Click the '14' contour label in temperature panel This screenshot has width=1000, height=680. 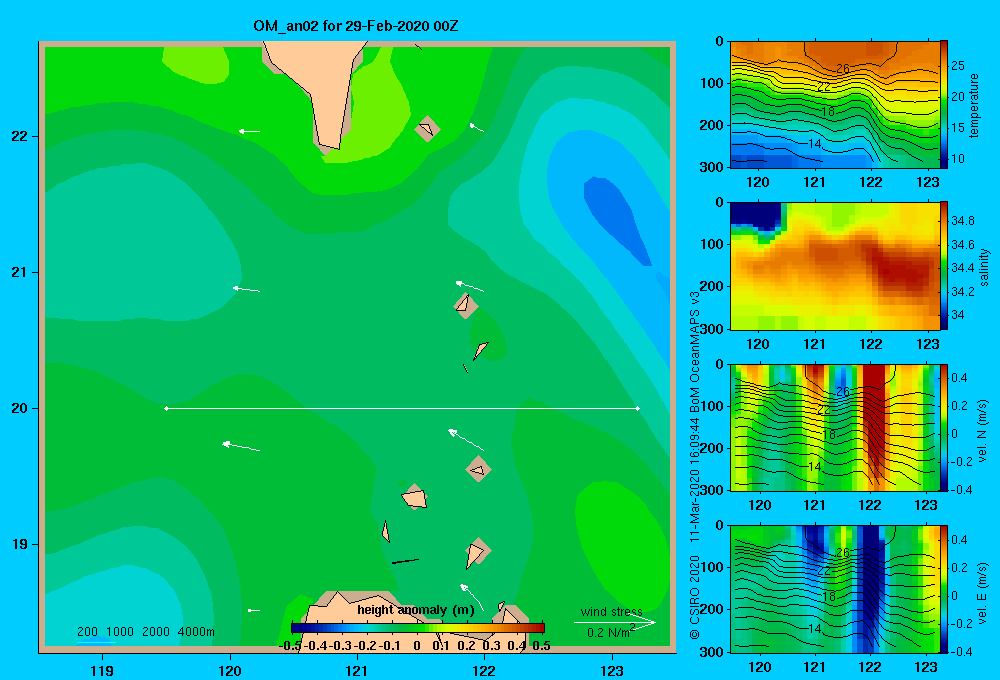(814, 144)
